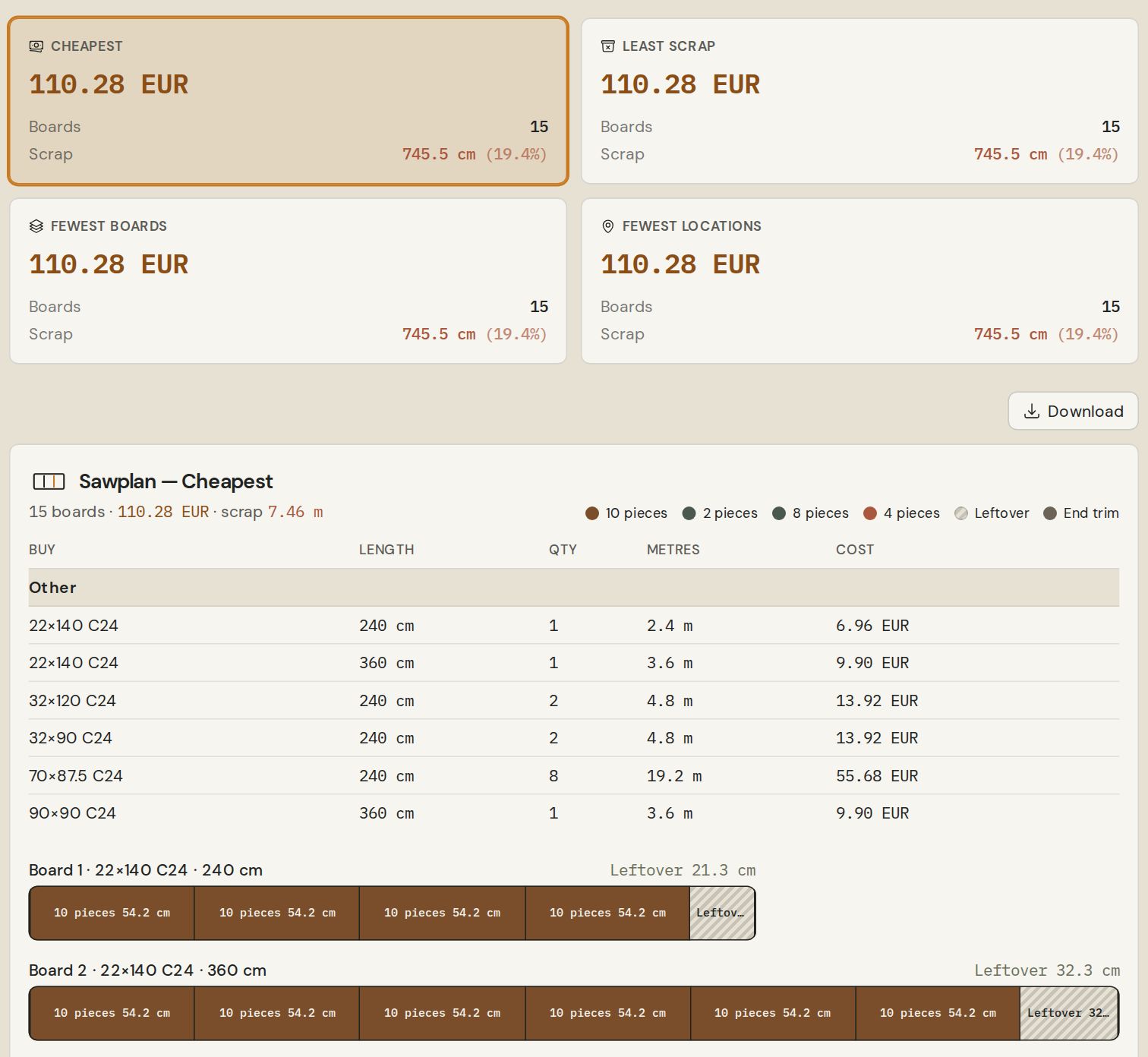Image resolution: width=1148 pixels, height=1057 pixels.
Task: Click the grey End trim legend dot
Action: click(x=1050, y=513)
